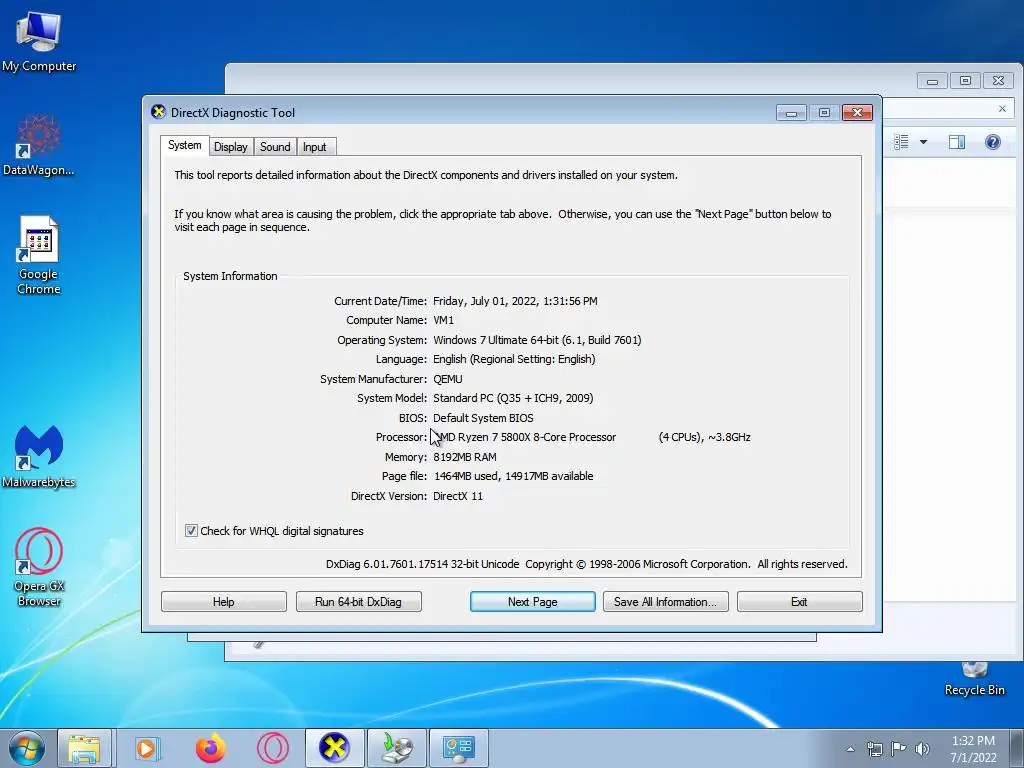Show hidden system tray icons
Screen dimensions: 1024x768
(850, 749)
